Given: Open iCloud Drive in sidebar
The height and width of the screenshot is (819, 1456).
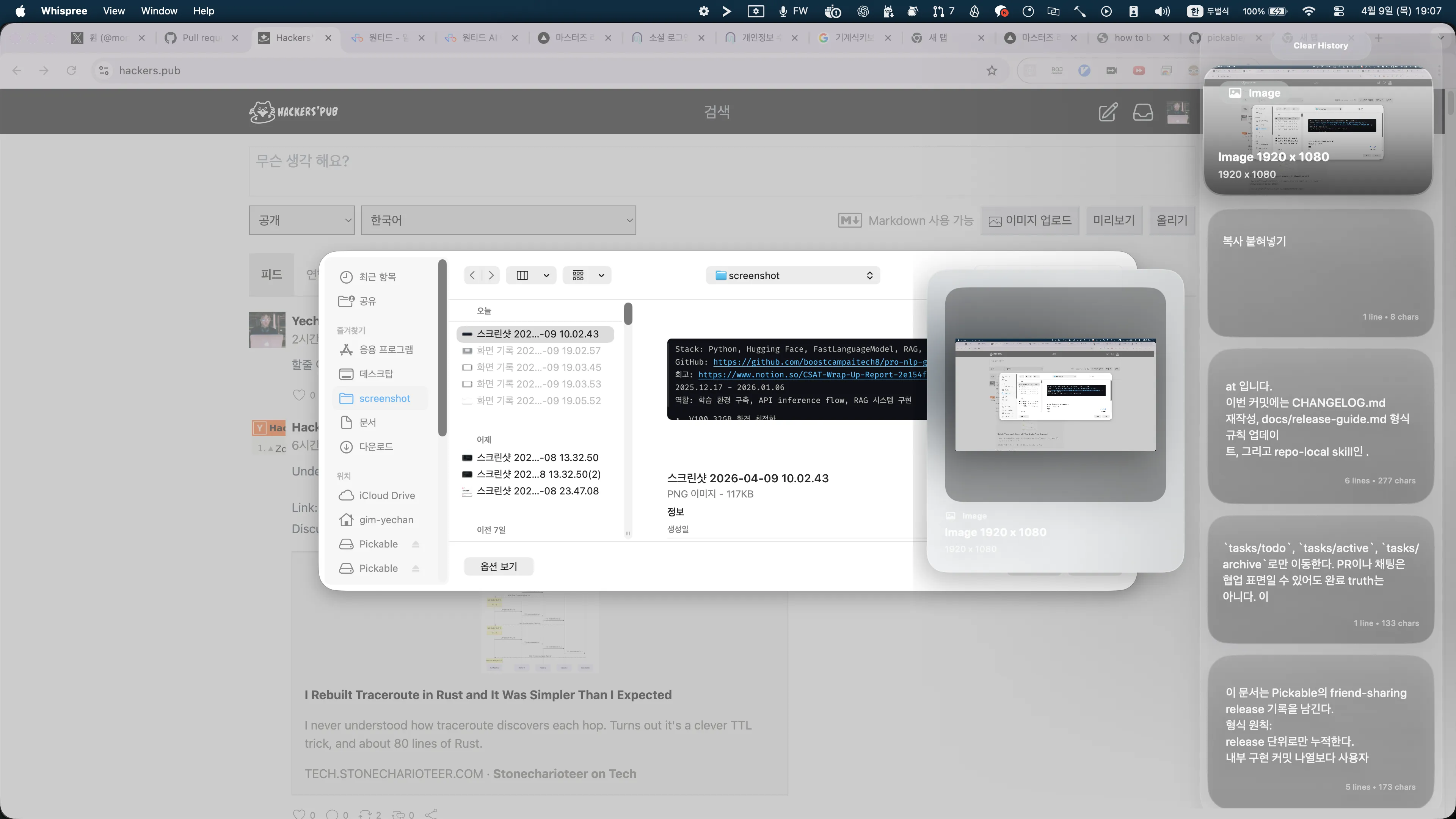Looking at the screenshot, I should pyautogui.click(x=387, y=495).
